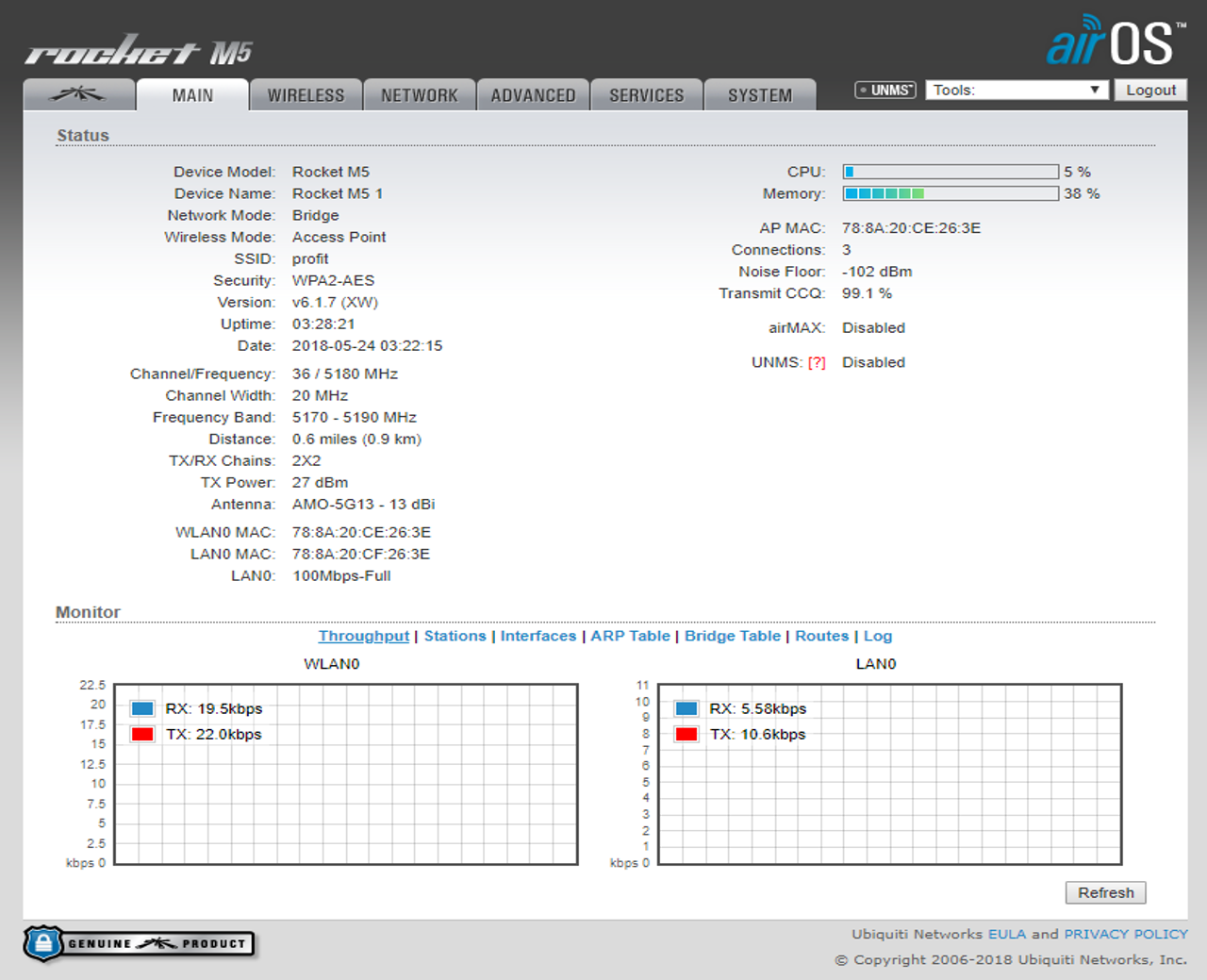Open the Tools dropdown
Viewport: 1207px width, 980px height.
tap(1016, 91)
